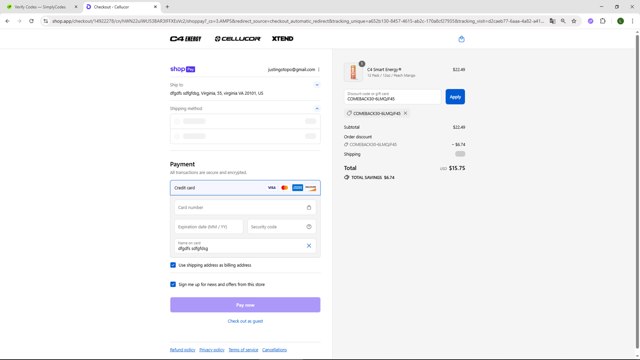Close the Checkout - Cellucor tab
Image resolution: width=640 pixels, height=360 pixels.
coord(155,7)
